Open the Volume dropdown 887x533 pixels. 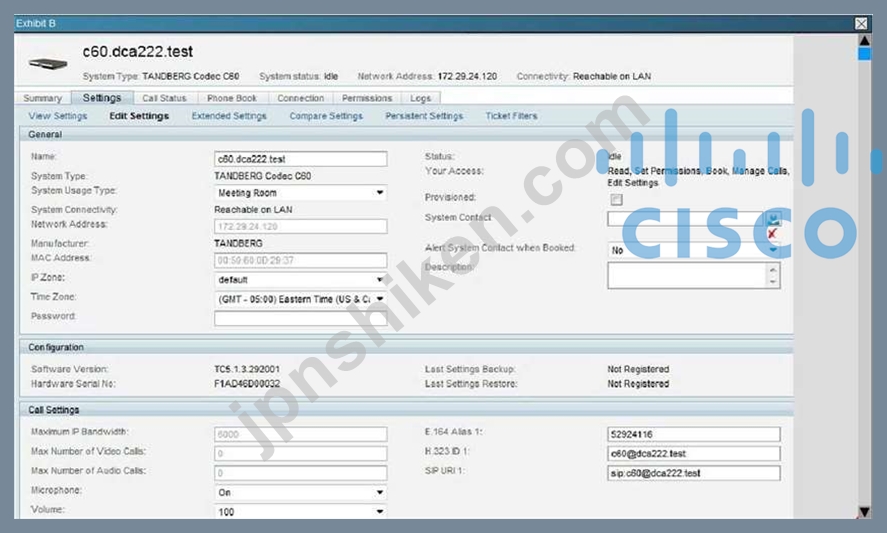coord(300,511)
